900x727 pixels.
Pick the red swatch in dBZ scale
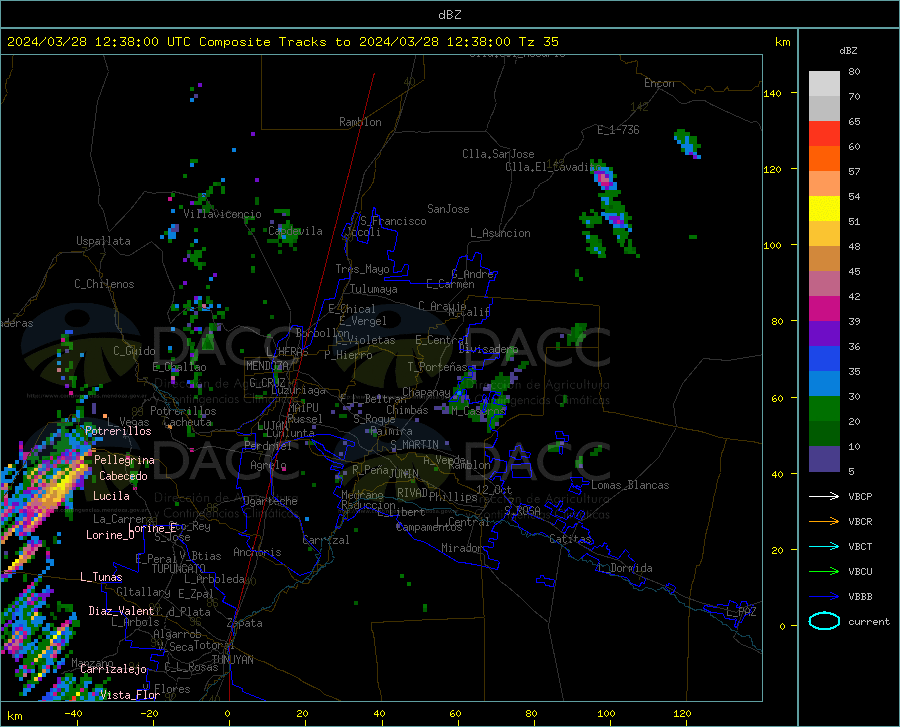pos(824,134)
